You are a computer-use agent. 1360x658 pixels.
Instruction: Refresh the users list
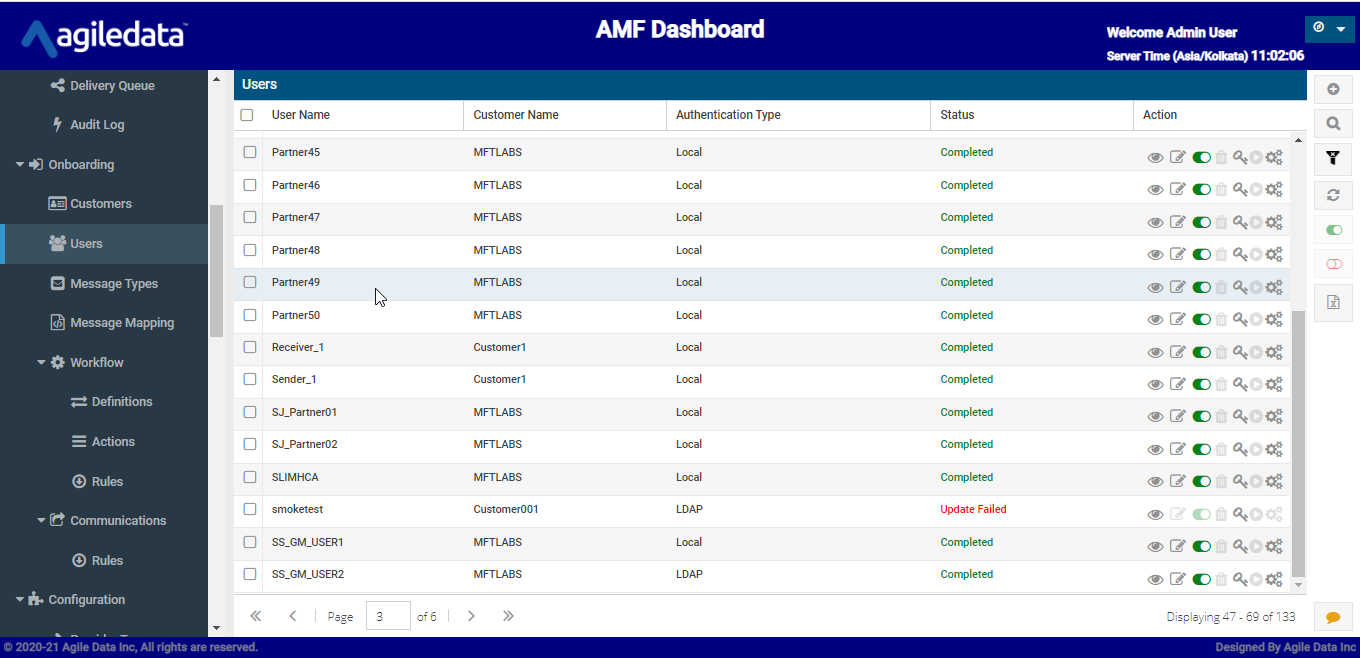coord(1332,195)
